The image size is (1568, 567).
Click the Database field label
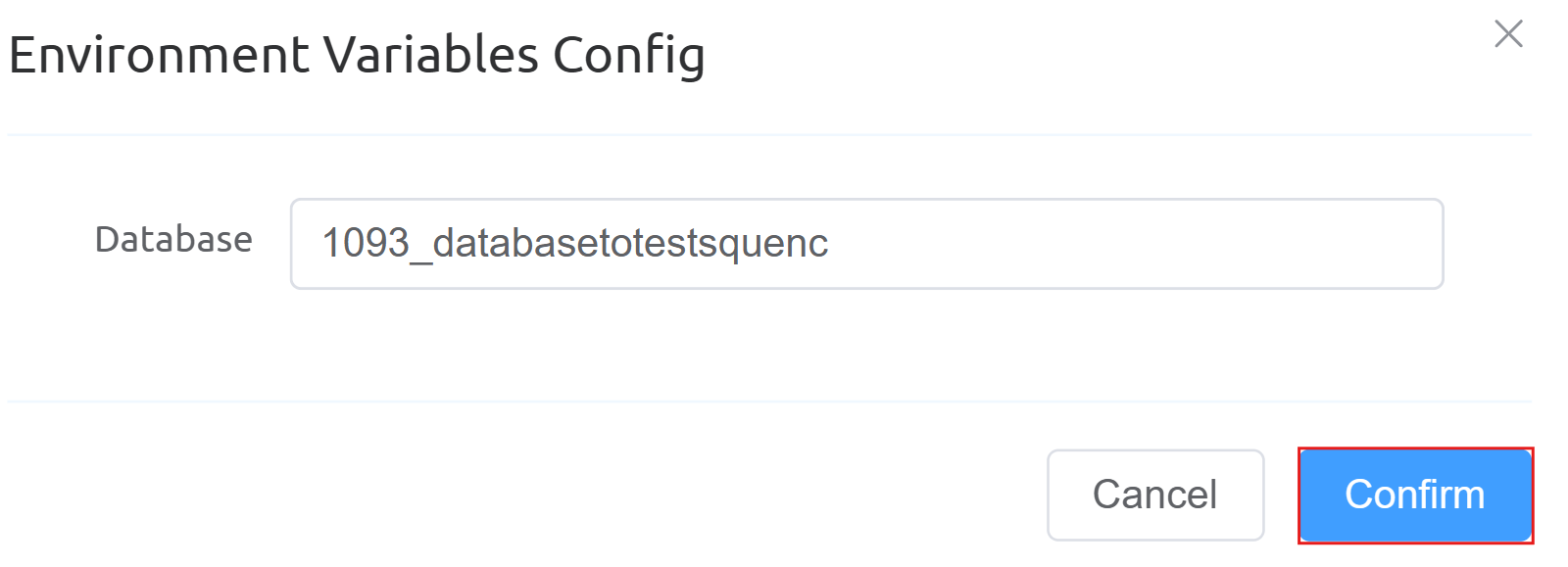click(x=173, y=240)
